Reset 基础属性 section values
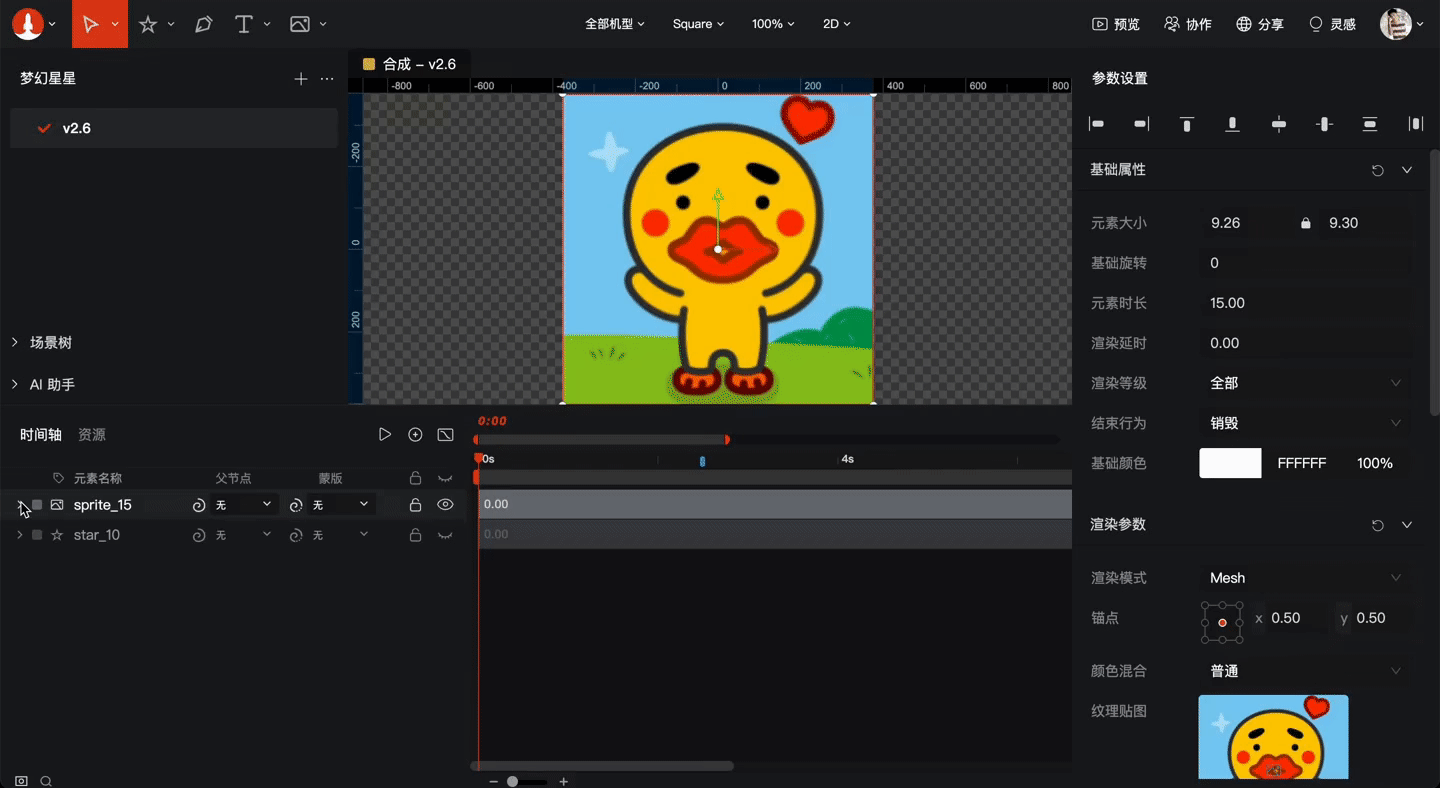Viewport: 1440px width, 788px height. pos(1378,170)
